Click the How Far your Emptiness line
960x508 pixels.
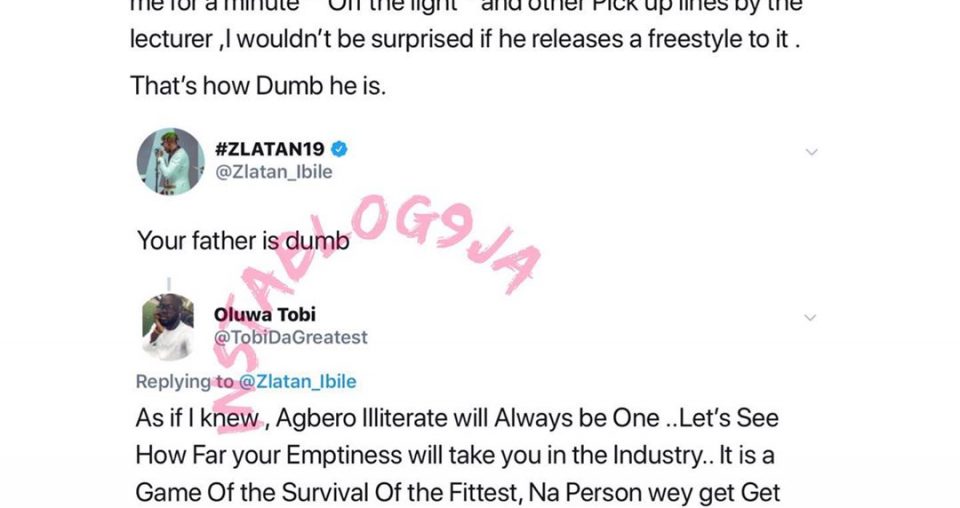(455, 455)
